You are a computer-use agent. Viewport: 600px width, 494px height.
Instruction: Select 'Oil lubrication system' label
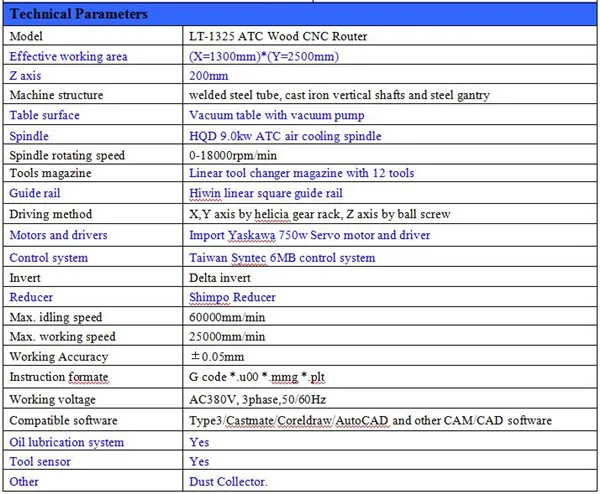coord(67,442)
